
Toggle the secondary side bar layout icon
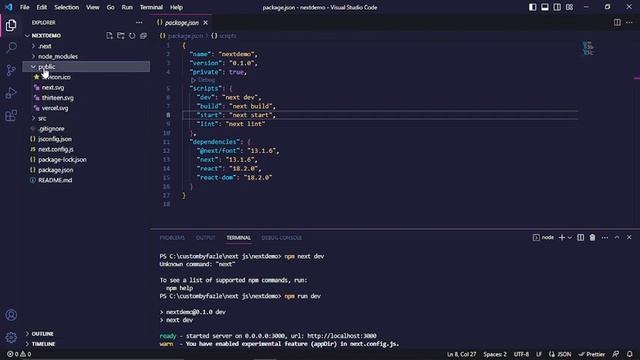557,7
